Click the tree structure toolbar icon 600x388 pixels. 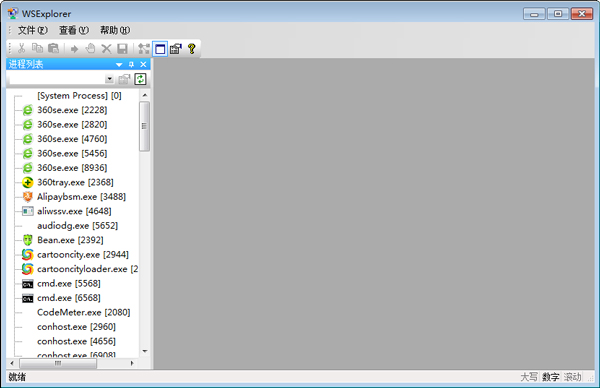pyautogui.click(x=144, y=49)
